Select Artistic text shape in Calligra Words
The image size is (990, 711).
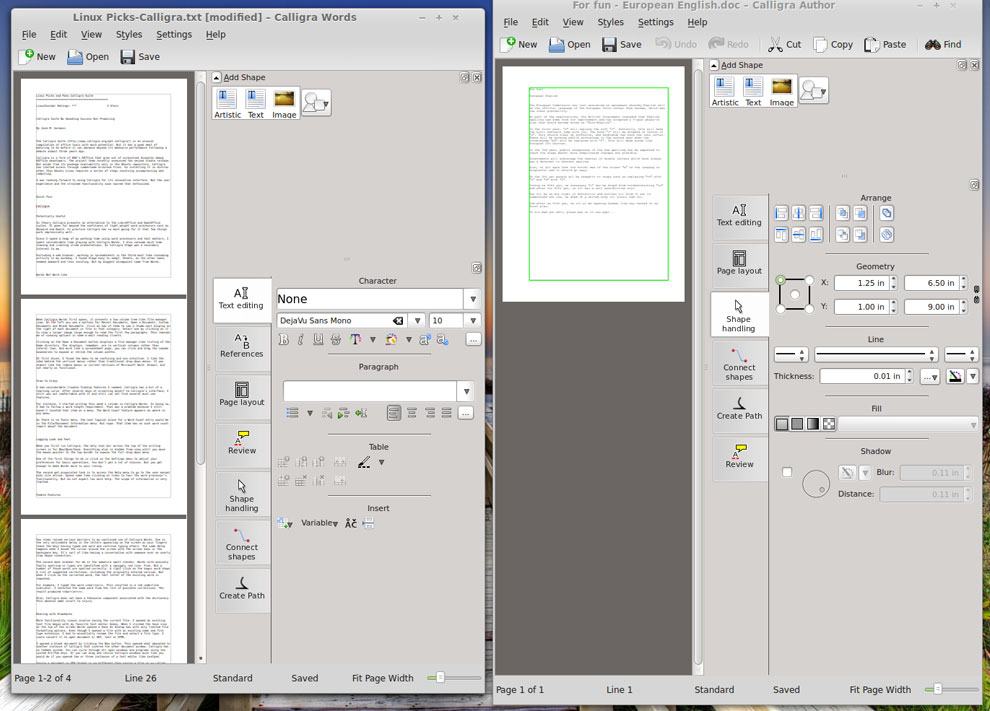(x=227, y=104)
